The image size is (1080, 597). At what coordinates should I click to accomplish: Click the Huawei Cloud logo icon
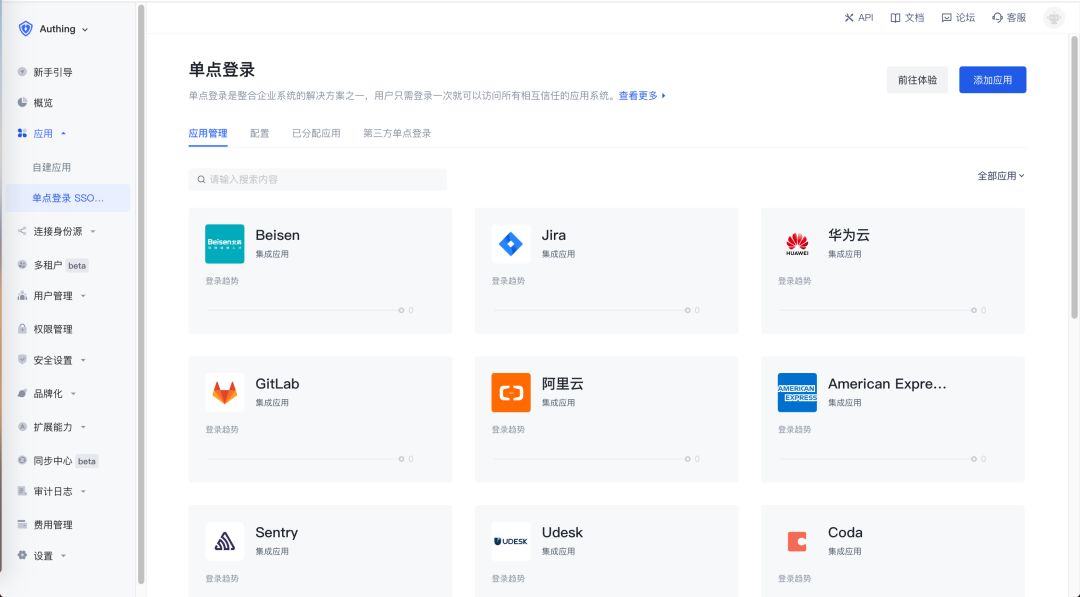[x=797, y=244]
